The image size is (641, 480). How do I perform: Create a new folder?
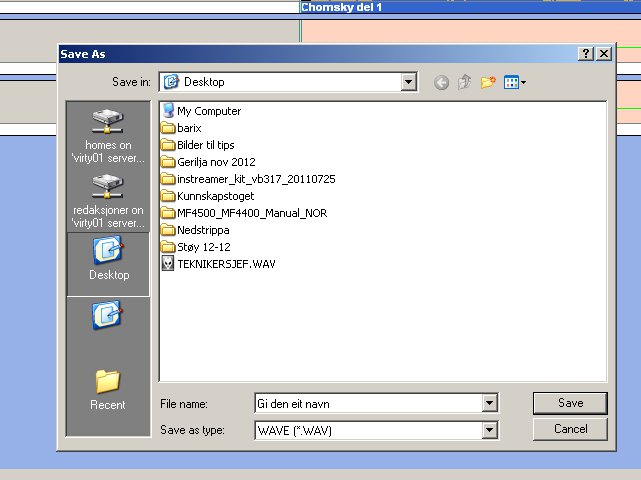point(488,82)
